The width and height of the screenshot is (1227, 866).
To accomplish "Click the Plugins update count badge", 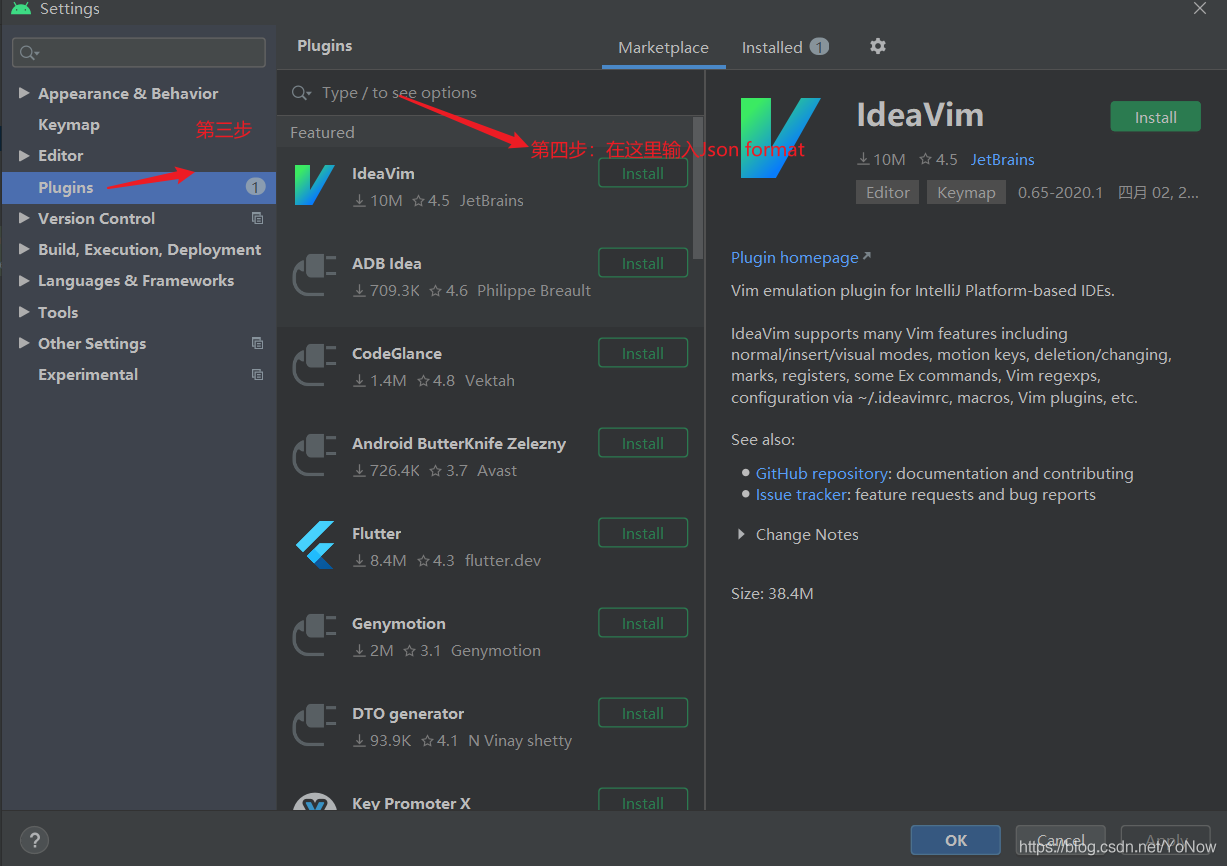I will click(x=255, y=187).
